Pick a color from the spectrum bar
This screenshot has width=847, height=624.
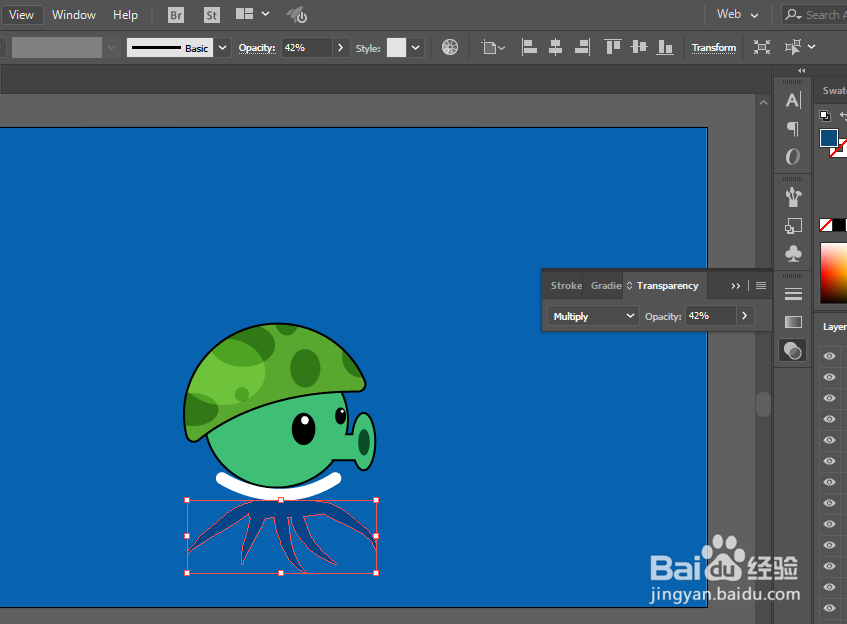point(833,273)
